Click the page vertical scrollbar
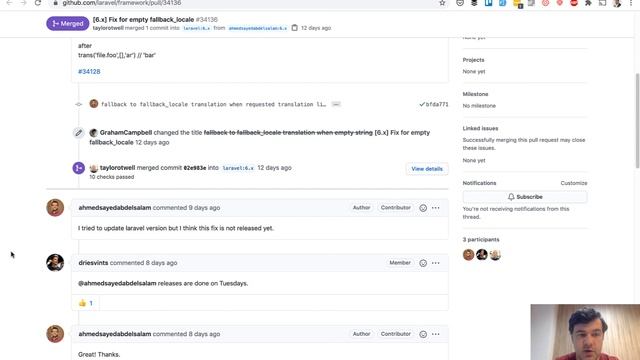The image size is (640, 360). pos(637,120)
